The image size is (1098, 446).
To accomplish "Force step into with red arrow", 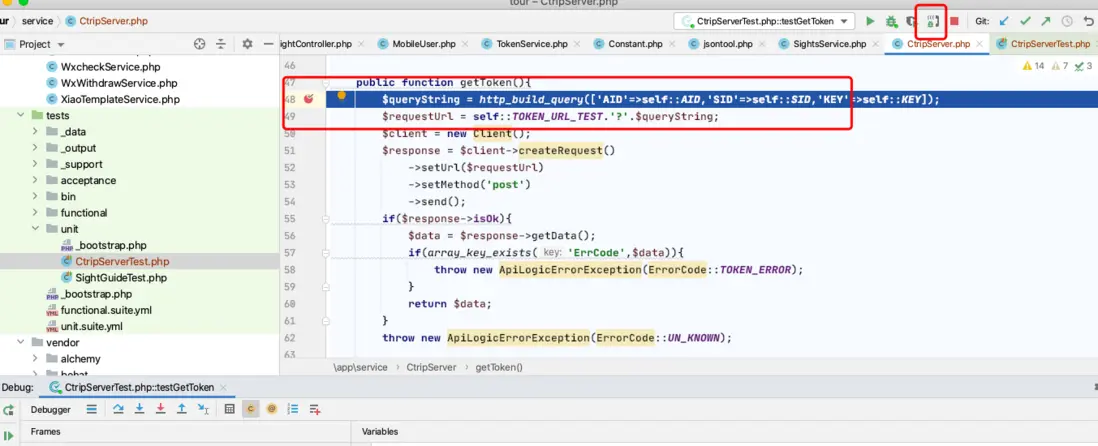I will 160,410.
